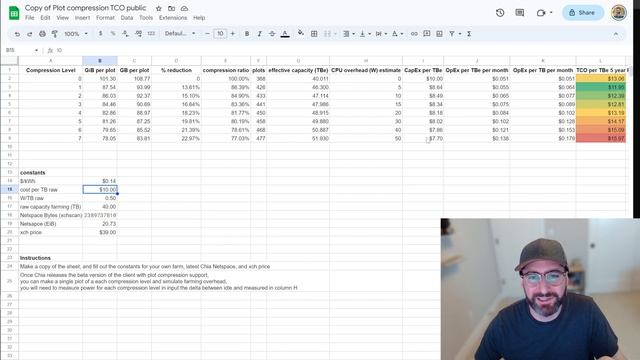
Task: Open the comments history icon
Action: 520,13
